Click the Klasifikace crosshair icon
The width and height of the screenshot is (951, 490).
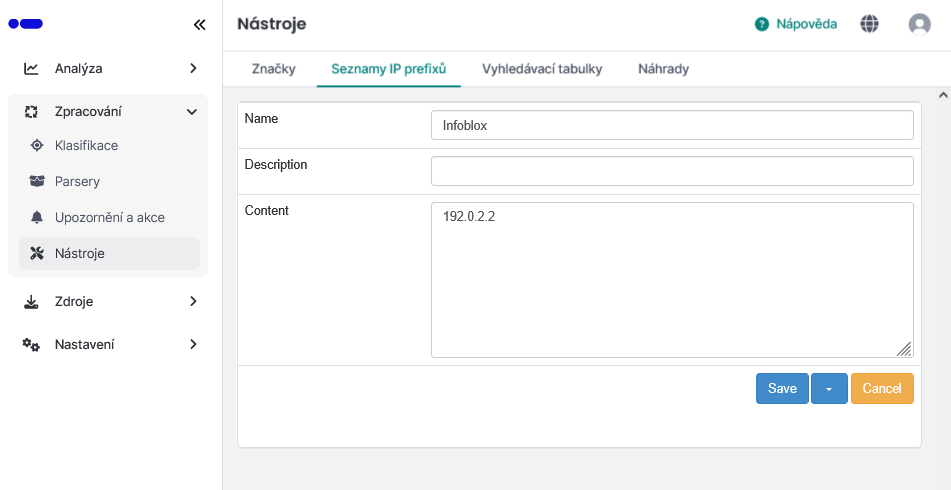click(x=37, y=146)
